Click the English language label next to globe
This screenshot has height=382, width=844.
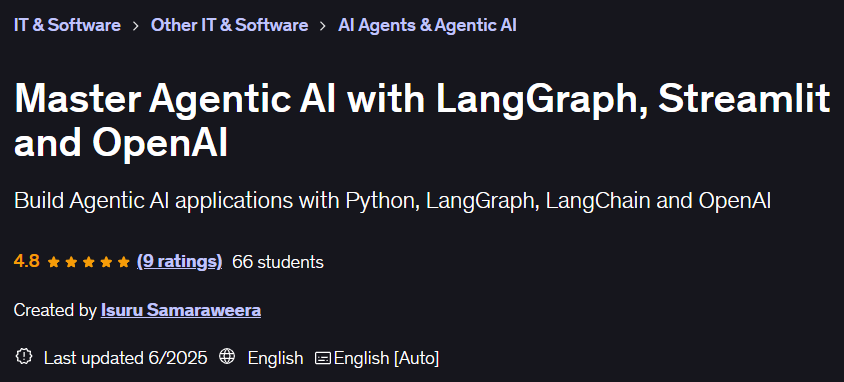(276, 358)
